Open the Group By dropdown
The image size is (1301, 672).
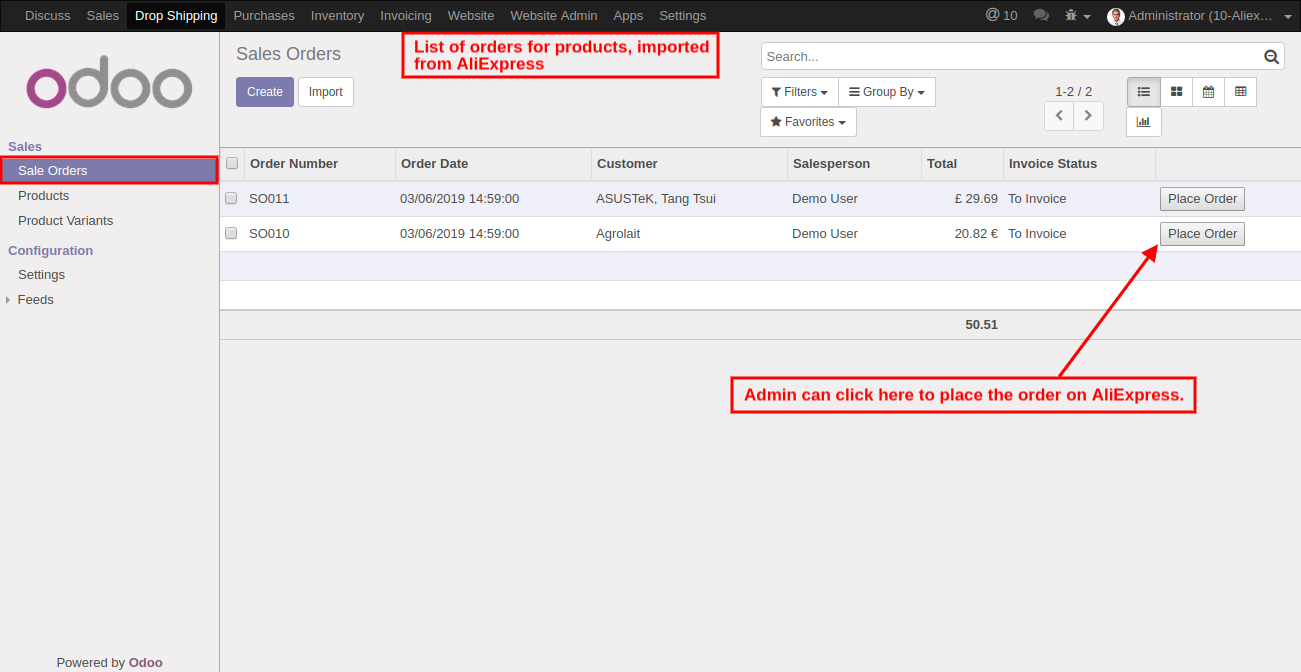pos(886,92)
